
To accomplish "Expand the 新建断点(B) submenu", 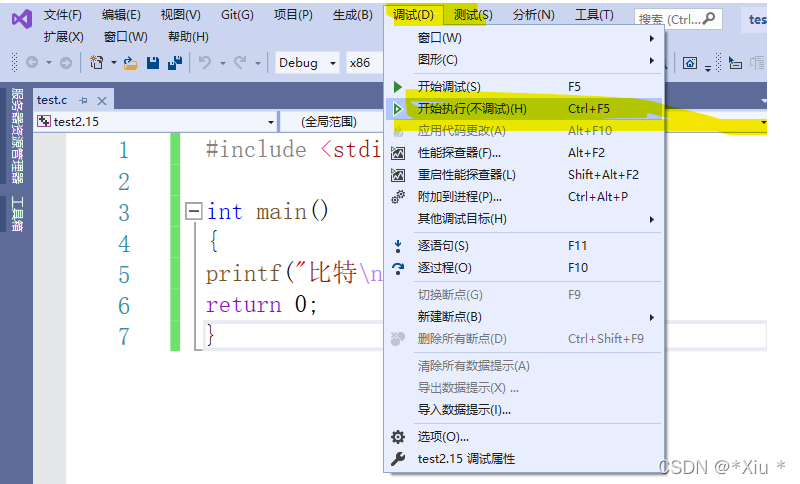I will pyautogui.click(x=652, y=317).
